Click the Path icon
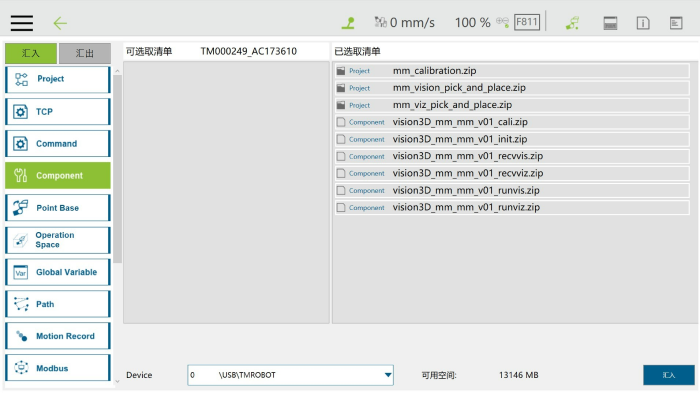Screen dimensions: 700x393 pyautogui.click(x=21, y=304)
